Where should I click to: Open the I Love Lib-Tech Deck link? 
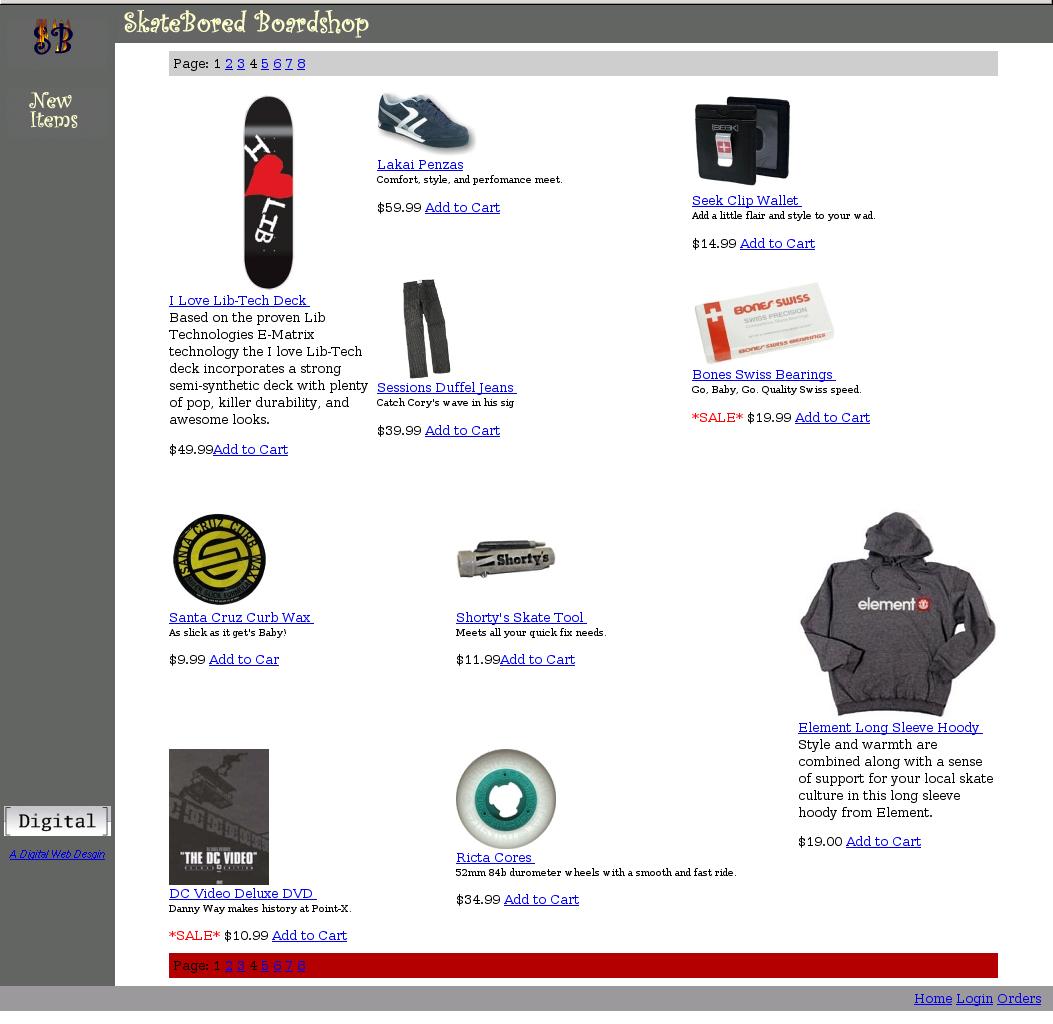pyautogui.click(x=238, y=300)
